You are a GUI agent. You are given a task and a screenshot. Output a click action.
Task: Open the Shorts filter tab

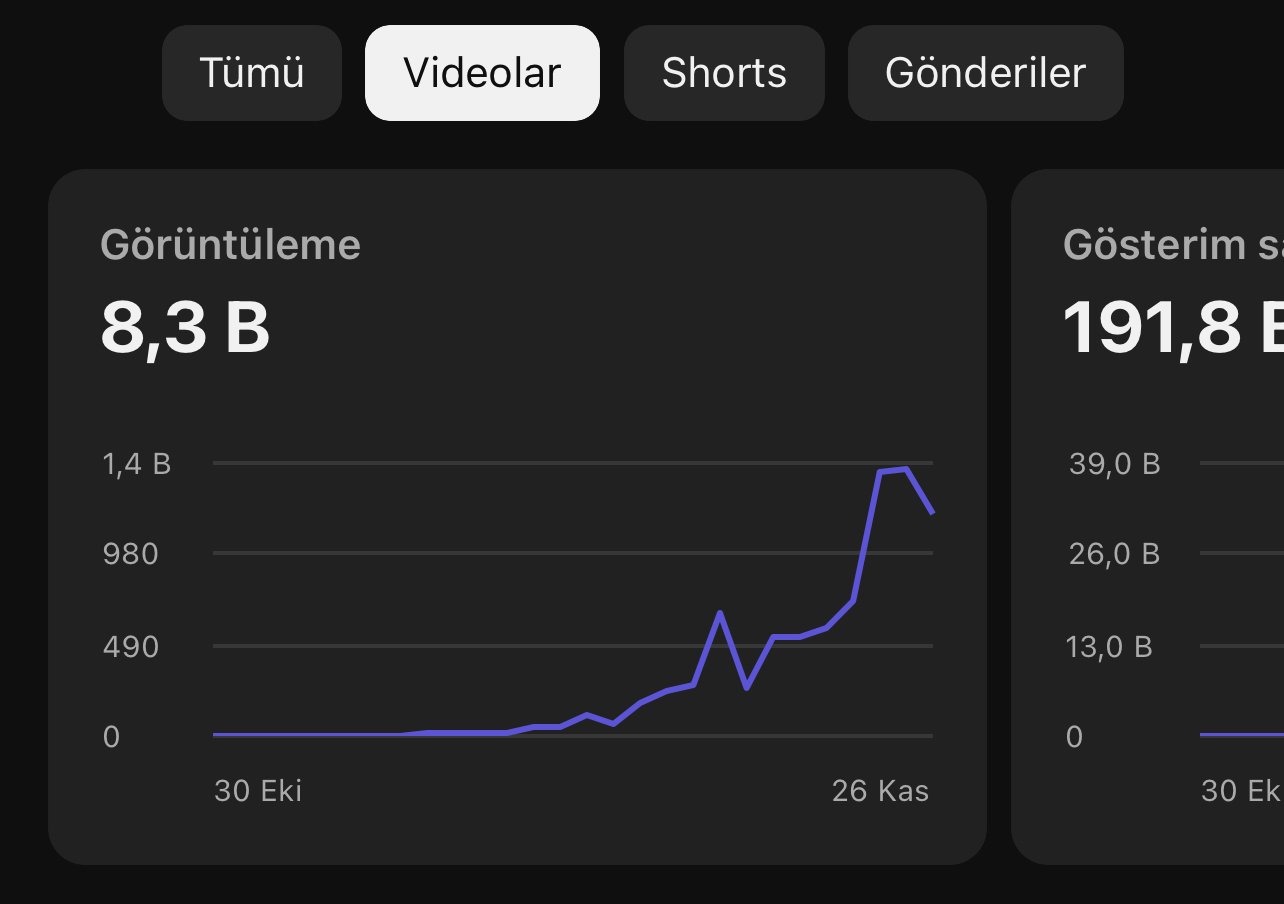pos(724,73)
